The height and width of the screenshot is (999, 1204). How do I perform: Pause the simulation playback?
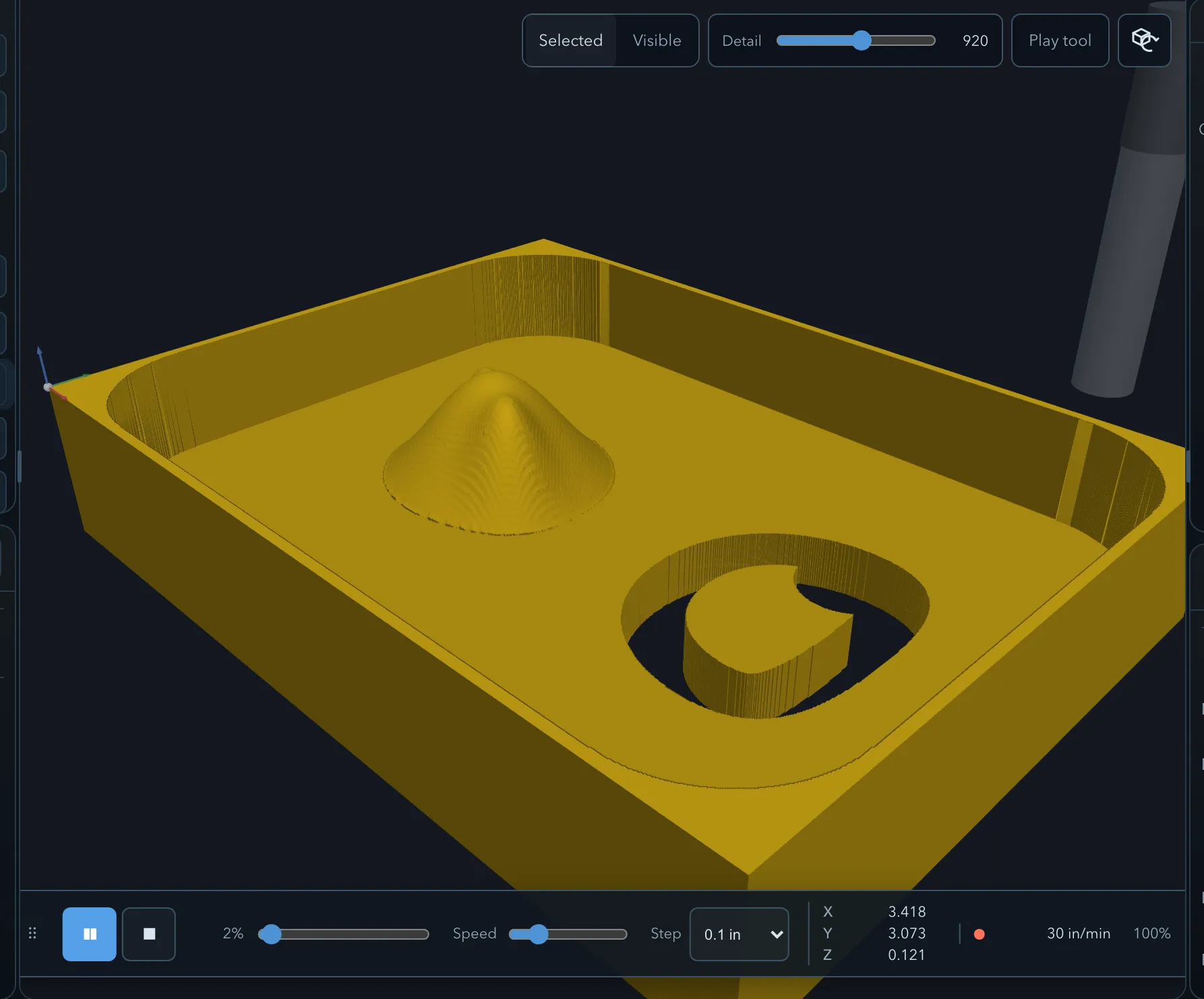pyautogui.click(x=90, y=934)
